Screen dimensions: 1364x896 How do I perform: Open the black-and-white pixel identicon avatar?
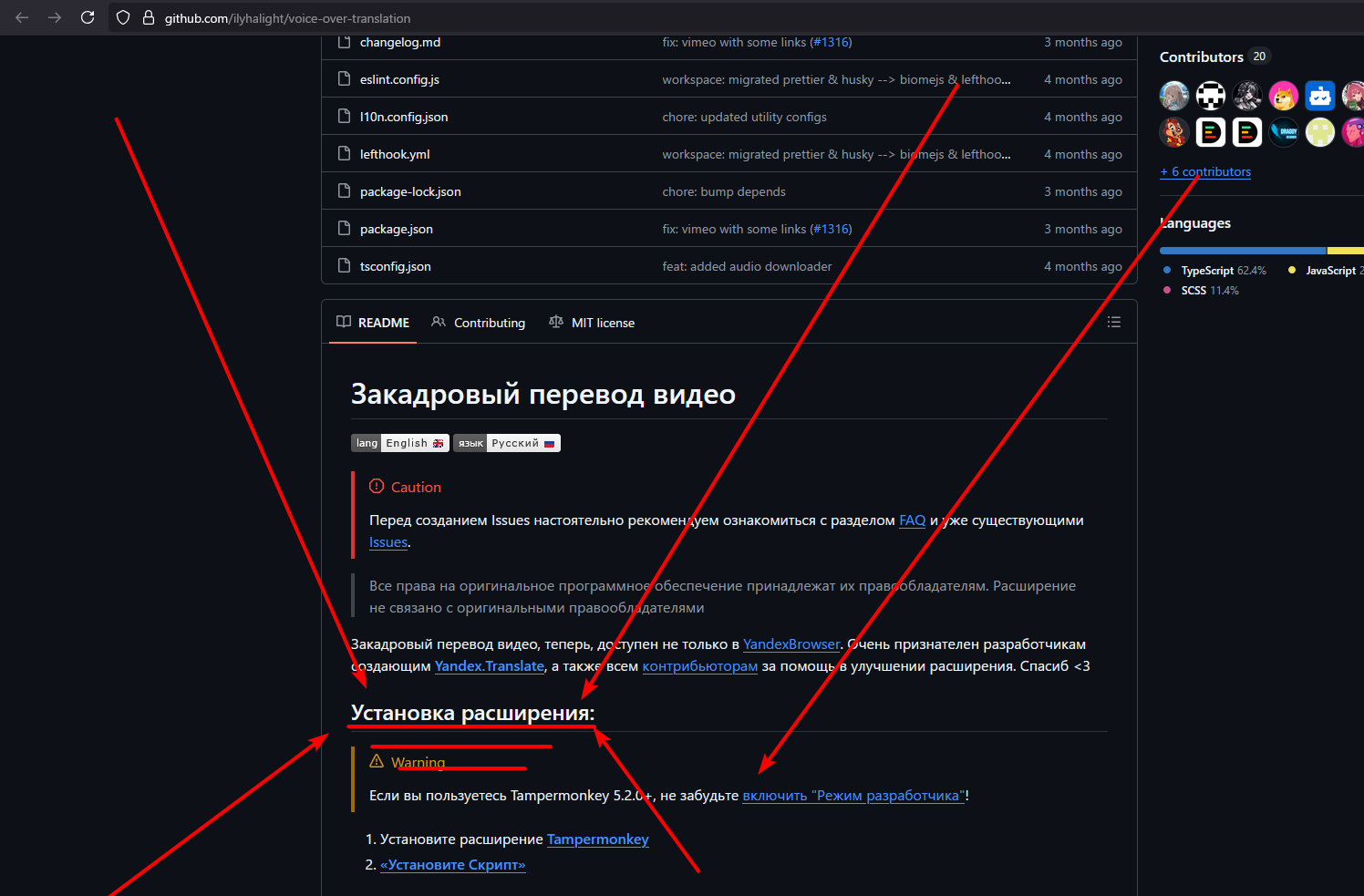tap(1211, 95)
